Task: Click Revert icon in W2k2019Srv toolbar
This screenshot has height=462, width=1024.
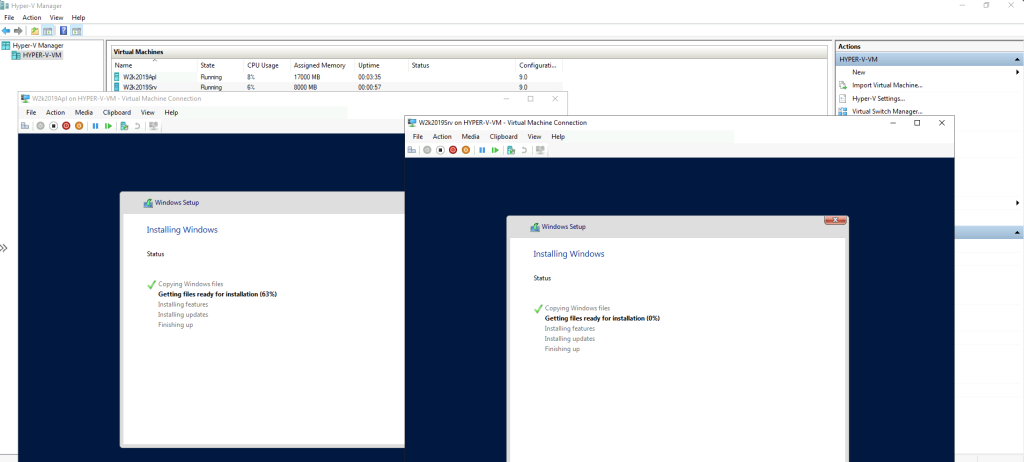Action: pos(524,150)
